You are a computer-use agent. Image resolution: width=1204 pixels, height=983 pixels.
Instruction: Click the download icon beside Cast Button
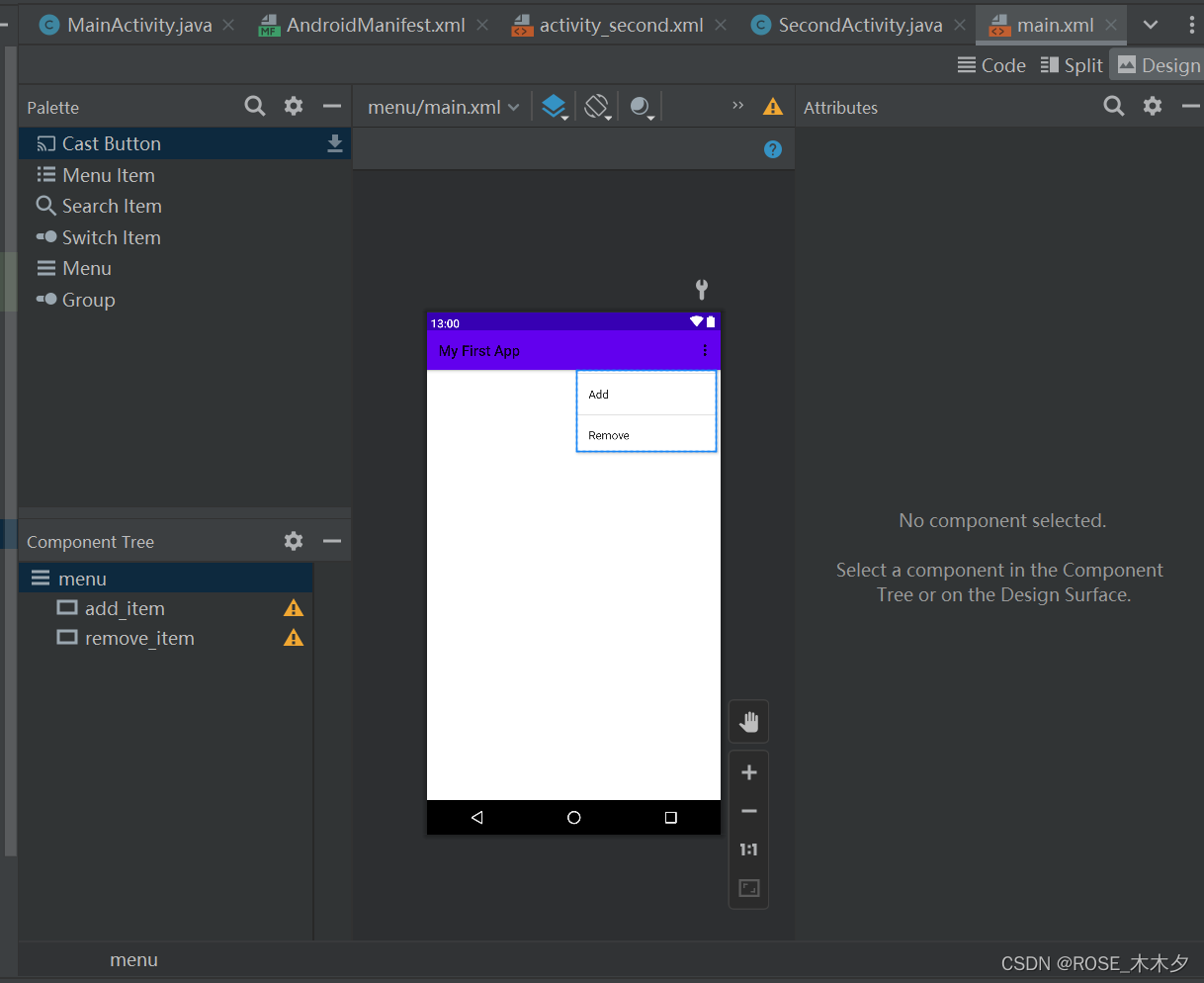click(335, 142)
